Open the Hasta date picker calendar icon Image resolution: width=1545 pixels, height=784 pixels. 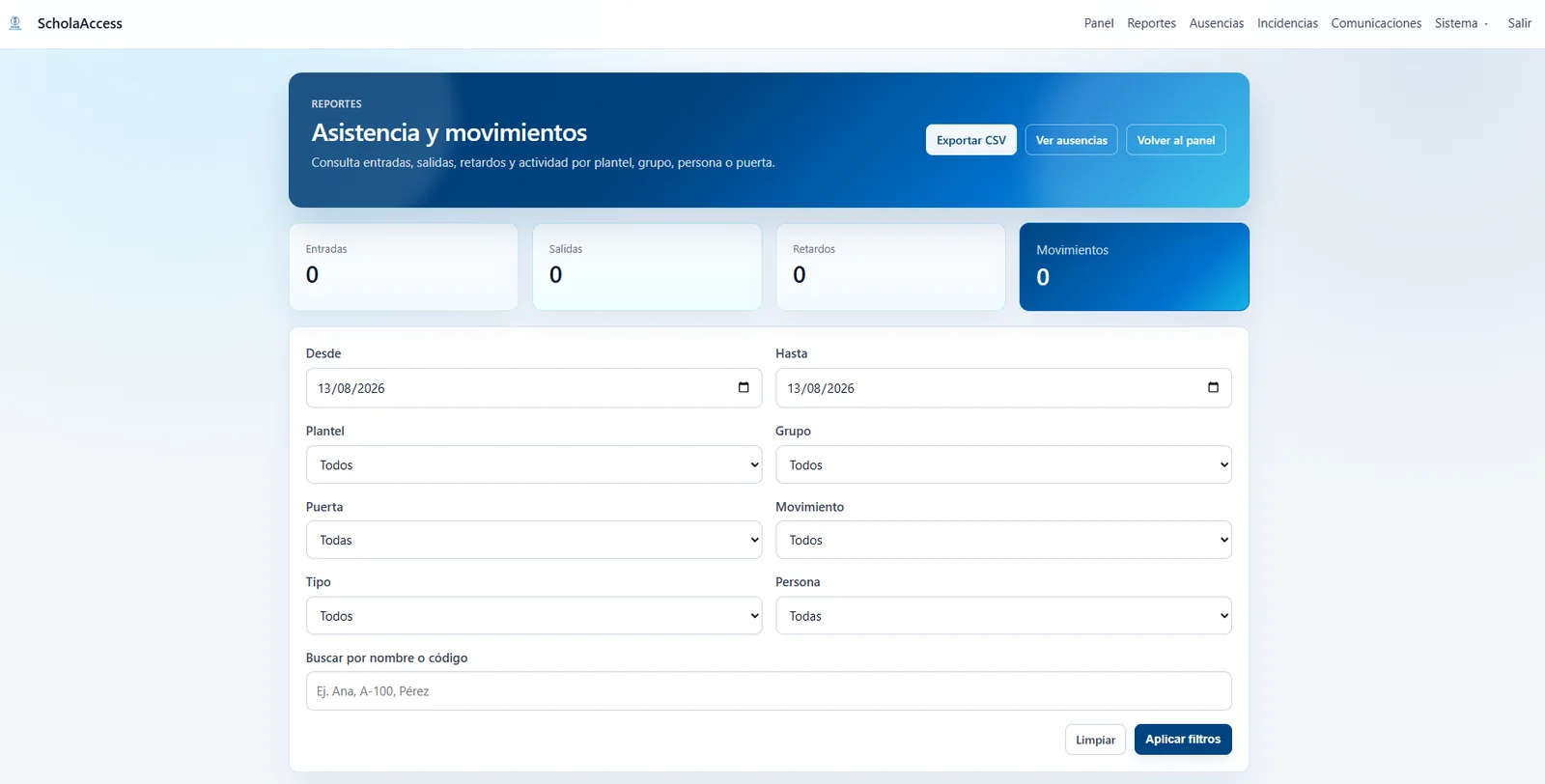(1213, 387)
